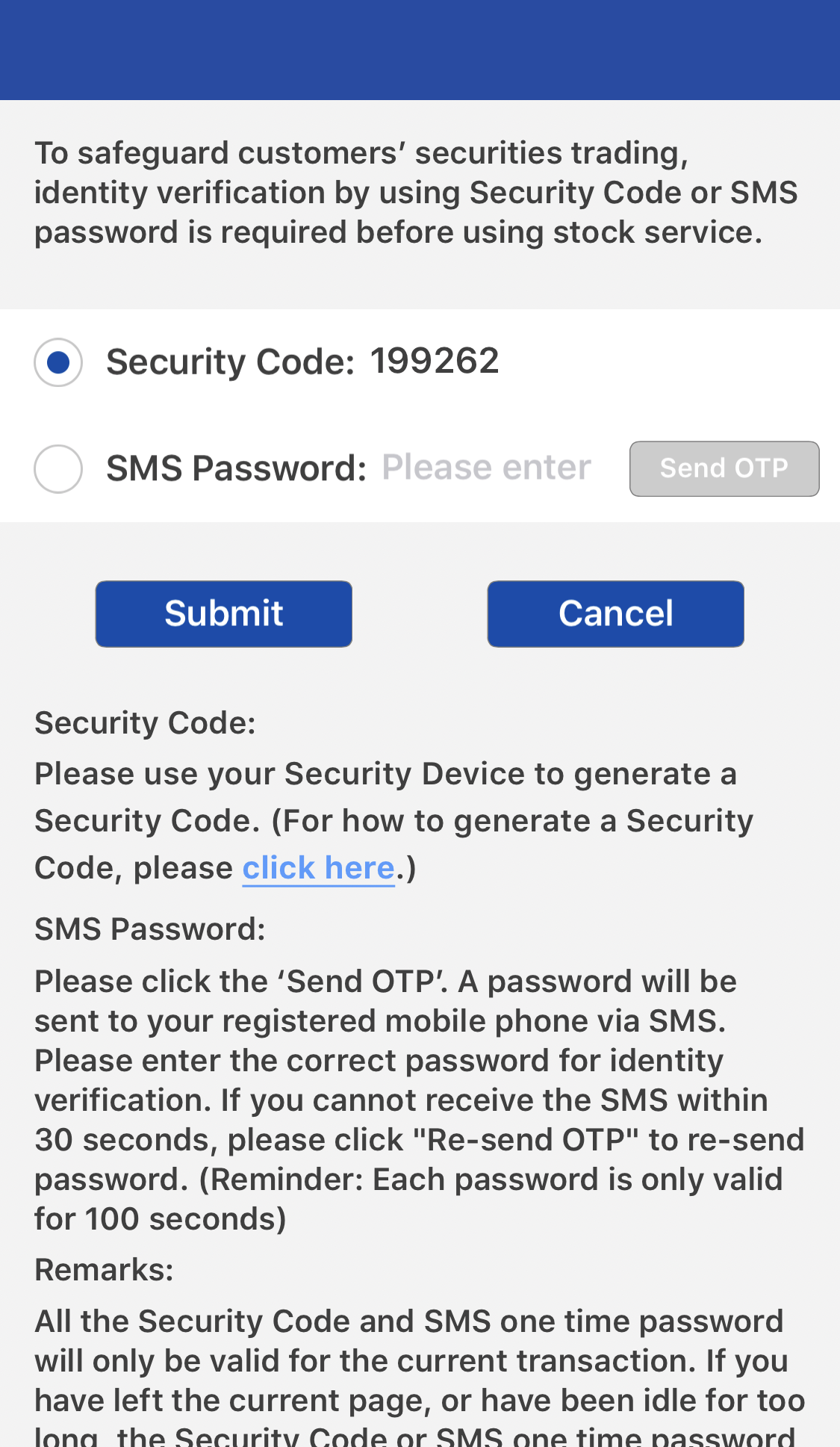Click the Security Code field showing 199262
The width and height of the screenshot is (840, 1447).
[x=435, y=362]
